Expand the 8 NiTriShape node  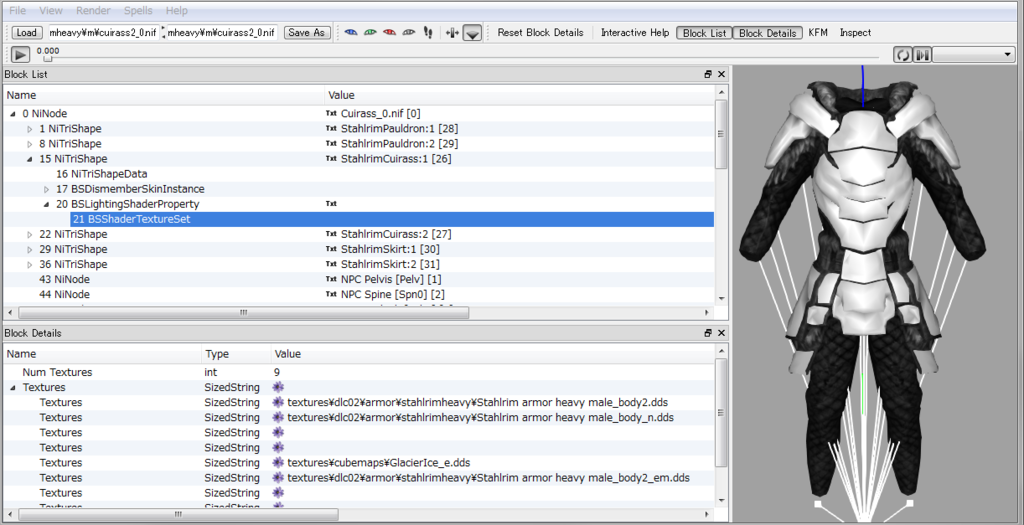coord(29,144)
